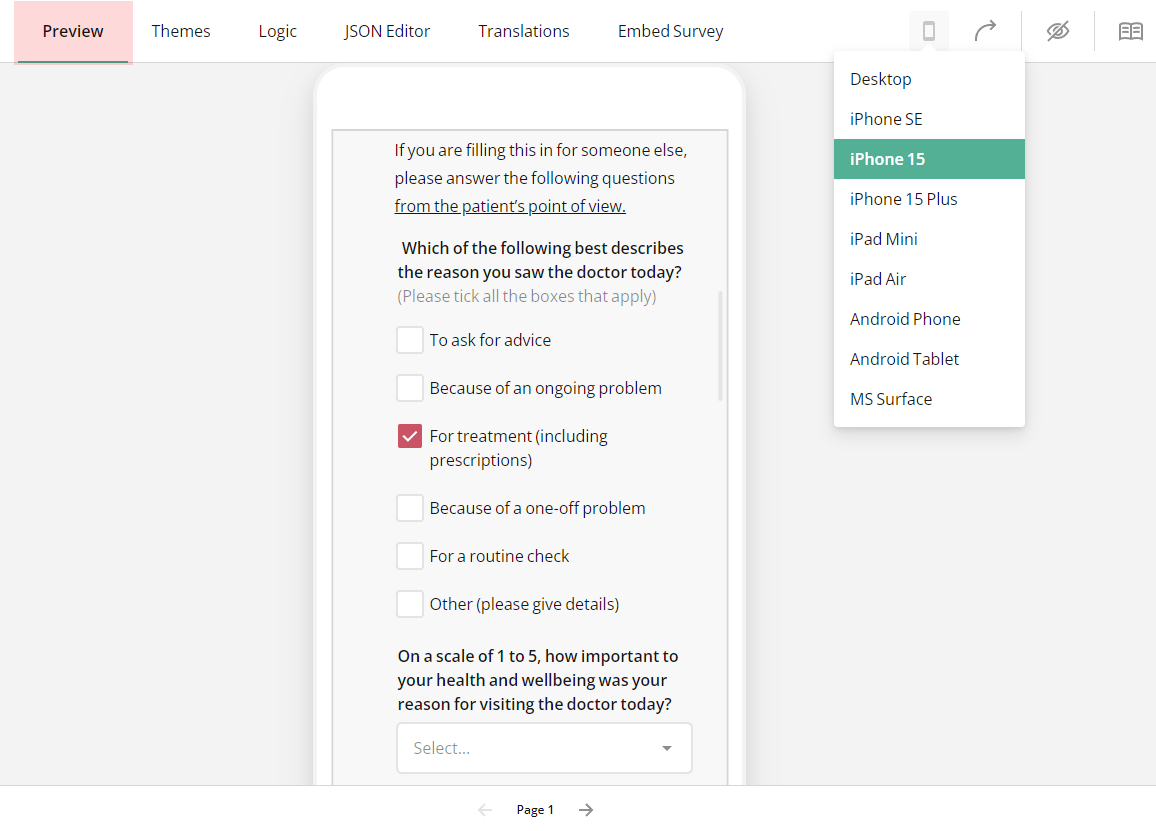1156x831 pixels.
Task: Check "Other (please give details)"
Action: (409, 603)
